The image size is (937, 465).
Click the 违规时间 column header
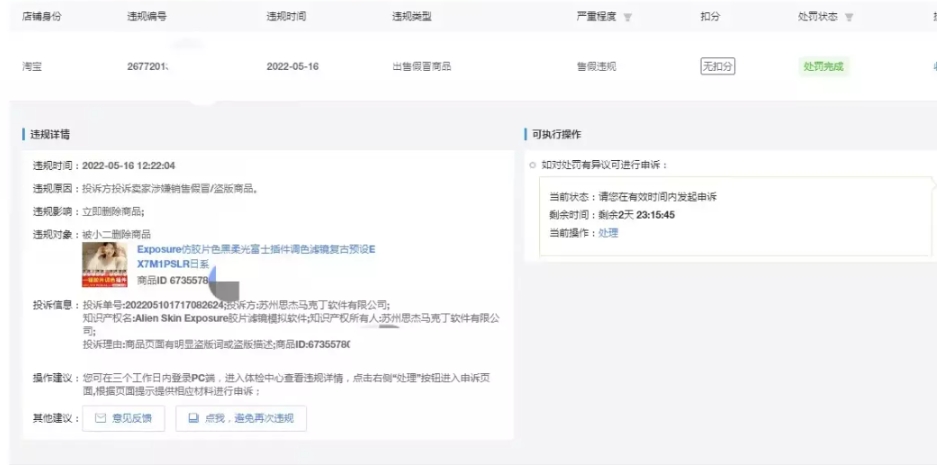284,17
